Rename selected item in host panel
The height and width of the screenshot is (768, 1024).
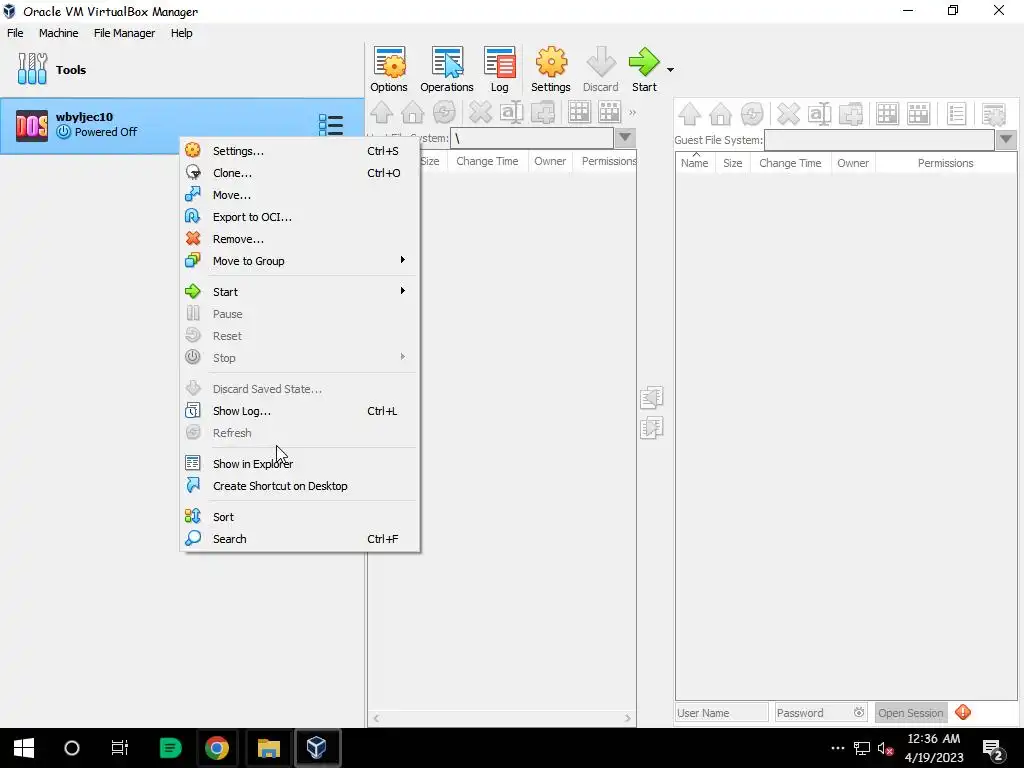point(512,112)
